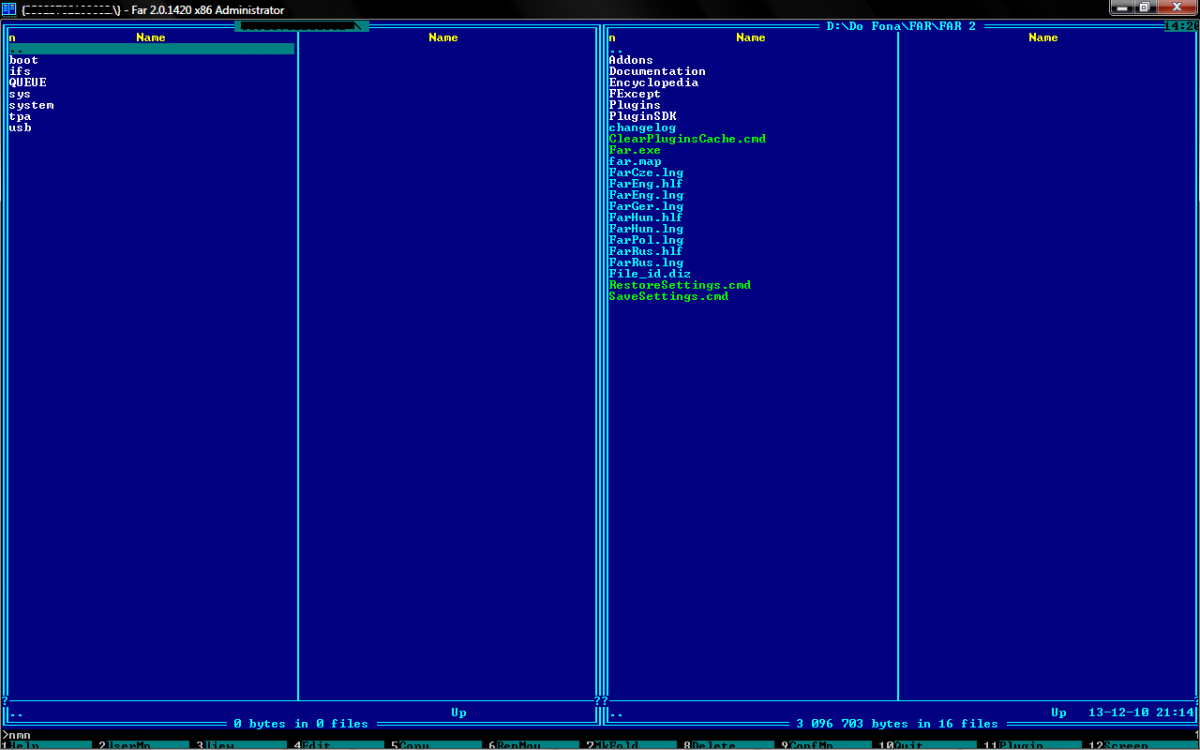Select FarHun.lng language file
The image size is (1200, 750).
point(646,229)
